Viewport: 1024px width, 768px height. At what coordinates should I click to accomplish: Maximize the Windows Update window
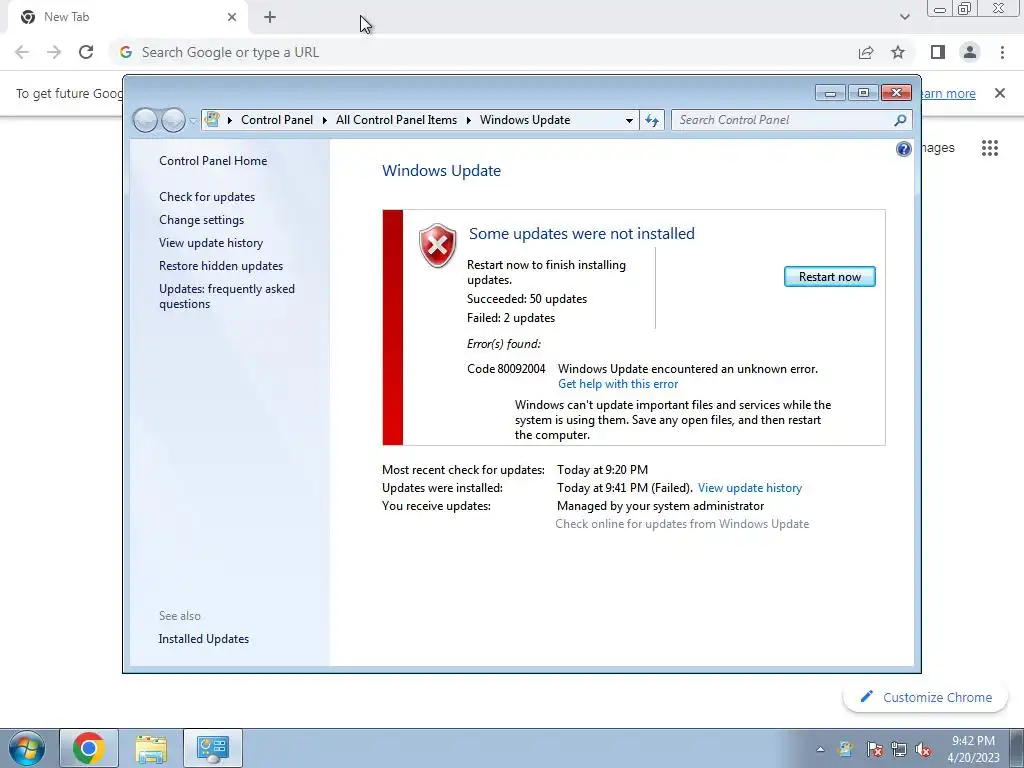[x=863, y=93]
